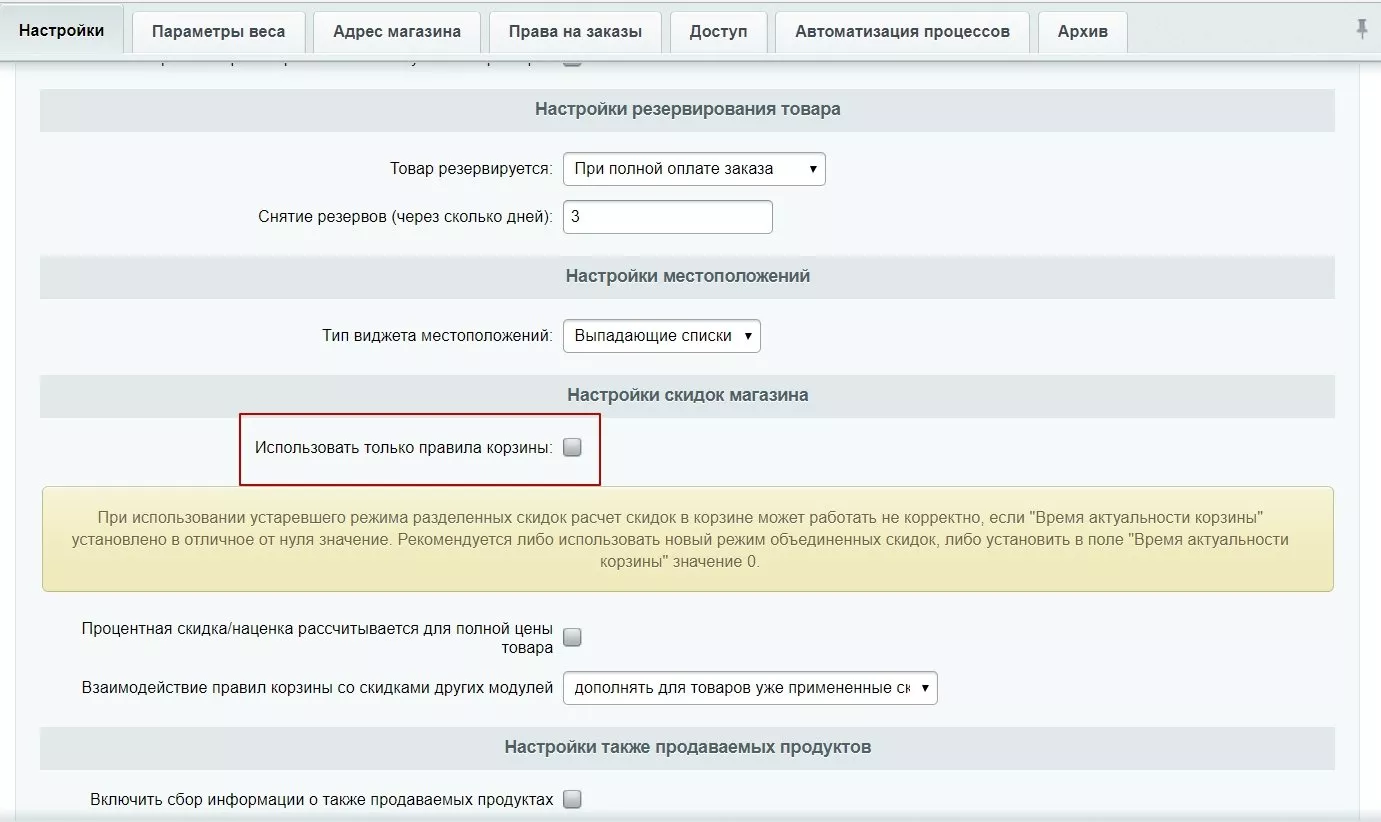Click Взаимодействие правил корзины со скидками label
Image resolution: width=1381 pixels, height=822 pixels.
317,688
